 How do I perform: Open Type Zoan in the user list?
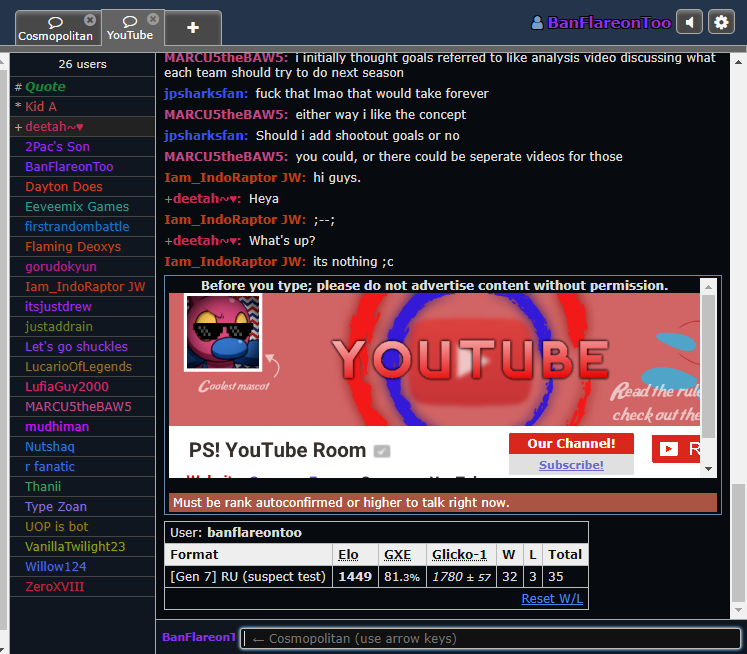point(82,507)
